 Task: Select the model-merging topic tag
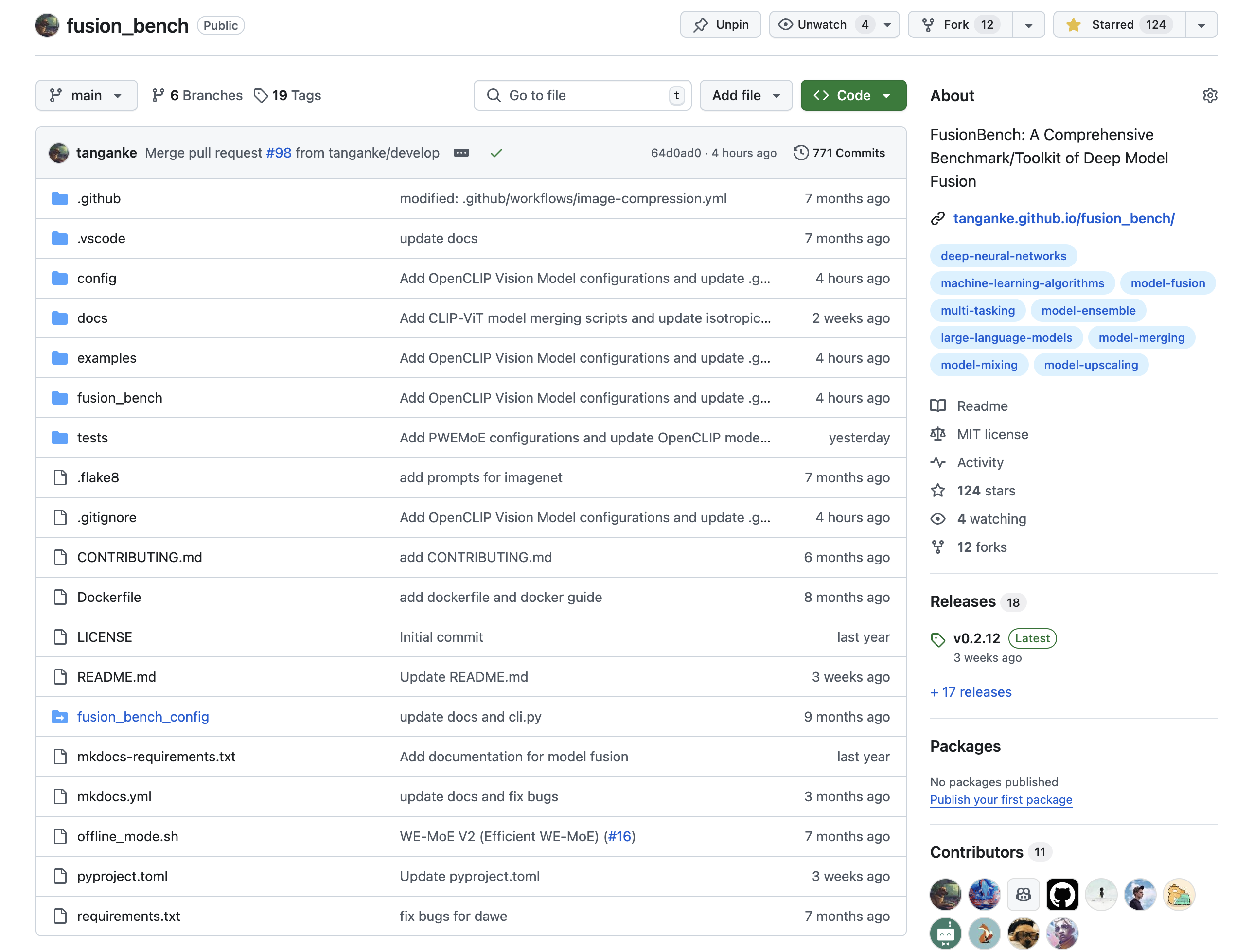1141,337
